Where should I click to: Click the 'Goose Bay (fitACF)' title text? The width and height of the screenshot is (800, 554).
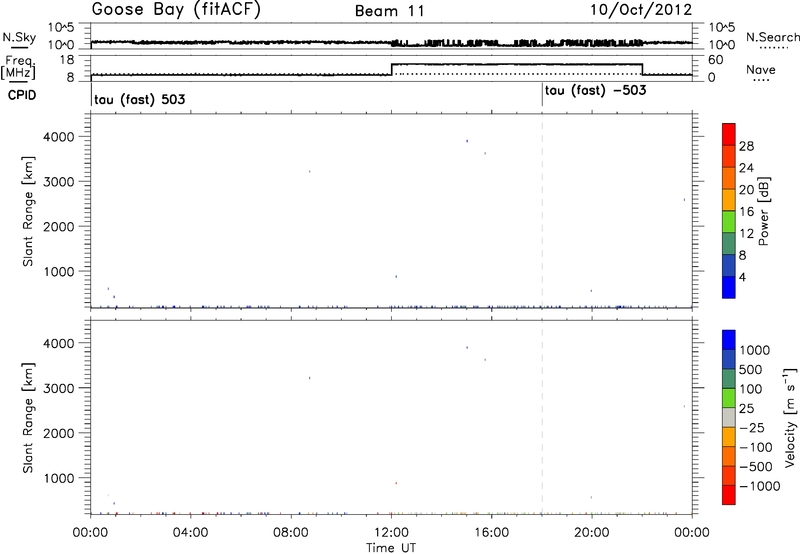[176, 10]
